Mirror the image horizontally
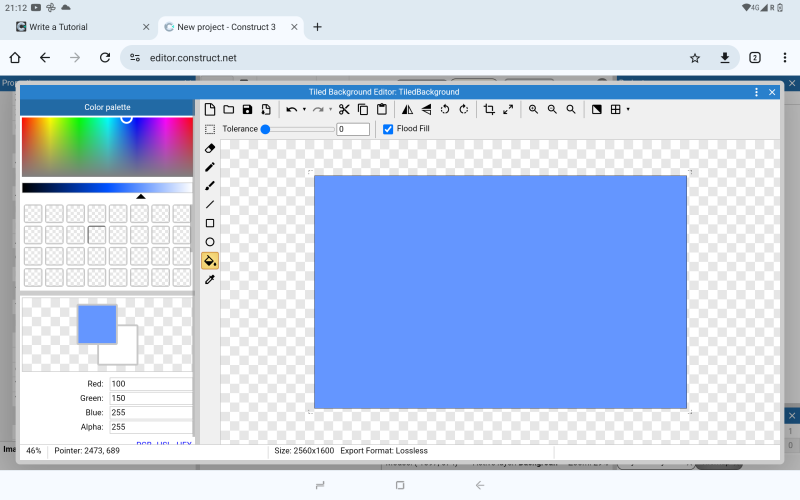Image resolution: width=800 pixels, height=500 pixels. pyautogui.click(x=407, y=109)
